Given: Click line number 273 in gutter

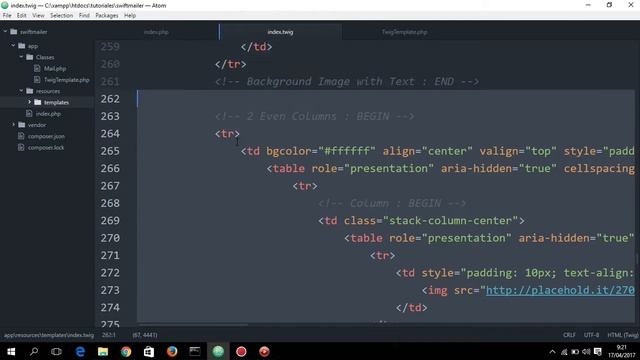Looking at the screenshot, I should coord(110,290).
